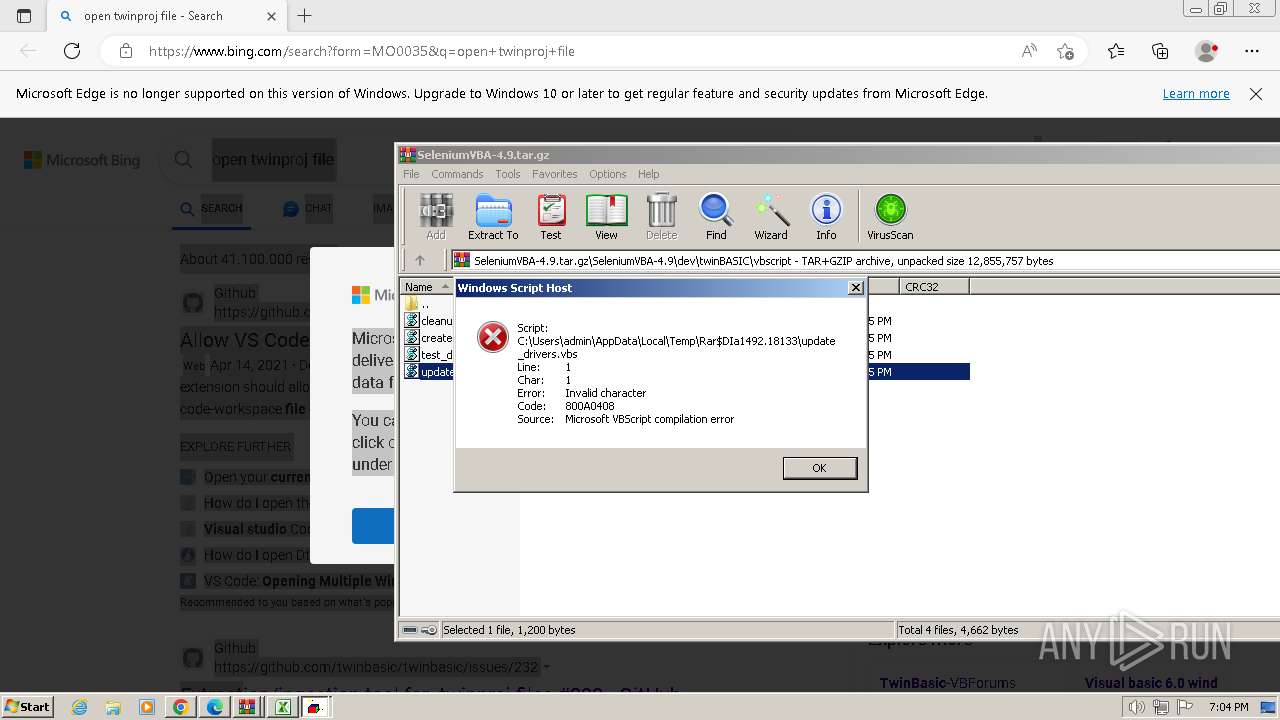Open the Favorites menu in WinRAR
This screenshot has height=720, width=1280.
554,174
